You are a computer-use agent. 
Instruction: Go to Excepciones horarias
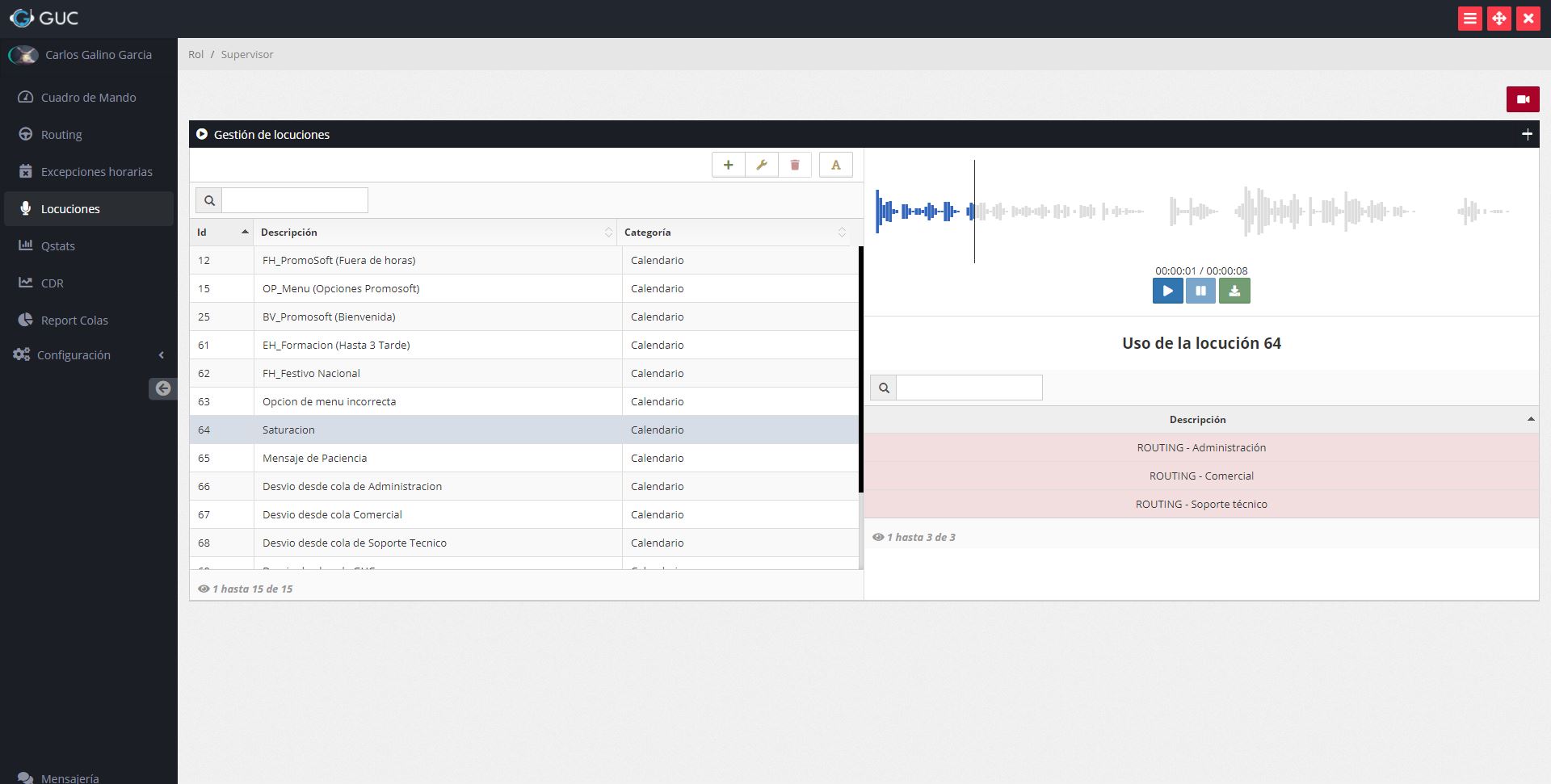pos(88,171)
